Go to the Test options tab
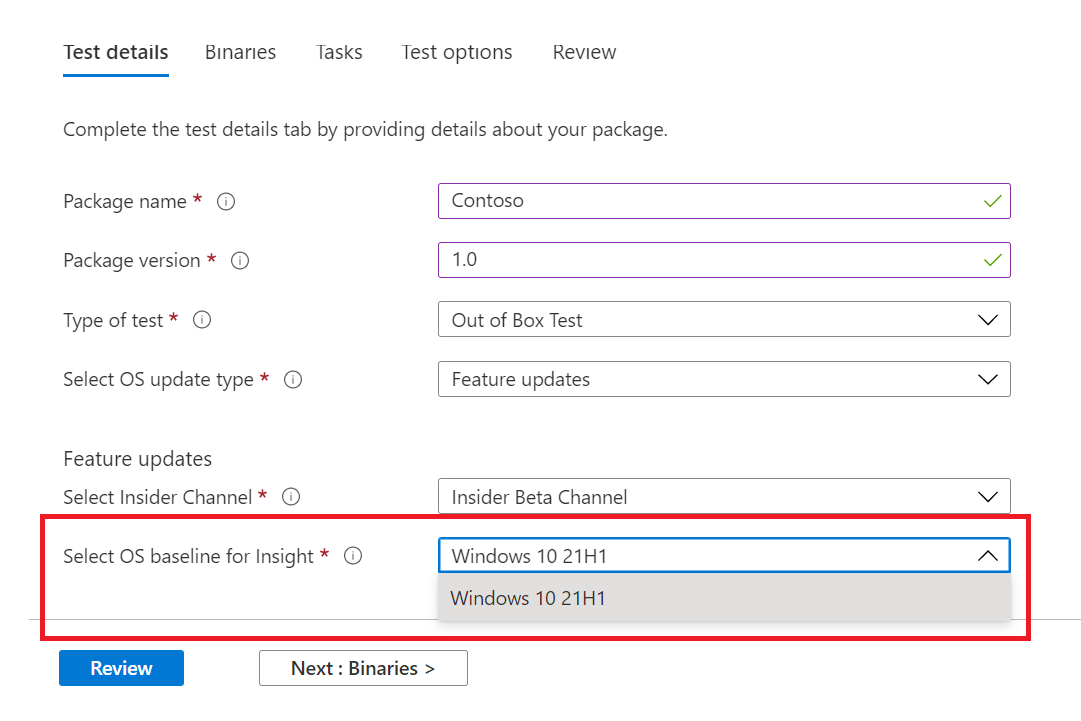This screenshot has width=1081, height=721. tap(457, 52)
